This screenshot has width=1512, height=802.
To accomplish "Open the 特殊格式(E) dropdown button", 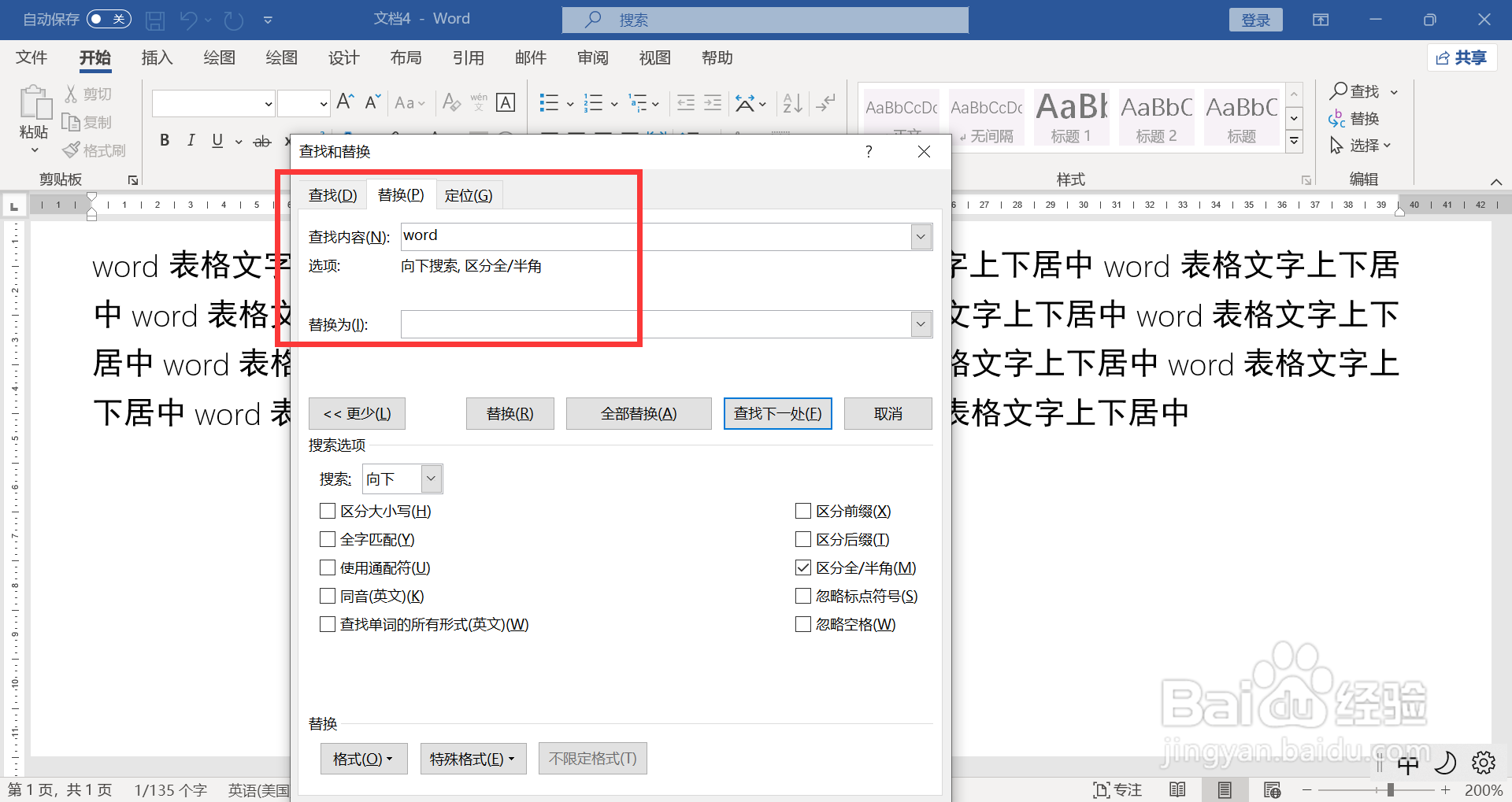I will (x=473, y=759).
